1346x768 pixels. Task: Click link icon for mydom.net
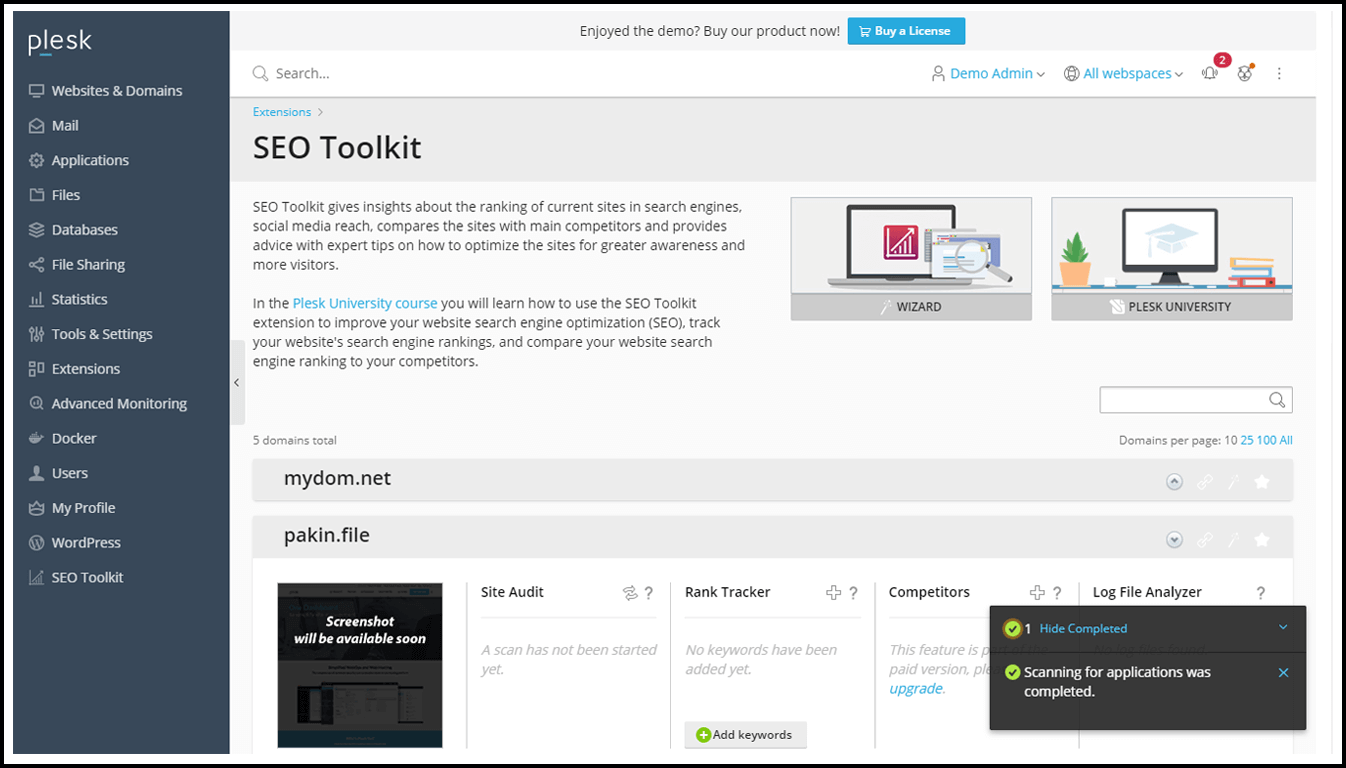pyautogui.click(x=1205, y=482)
